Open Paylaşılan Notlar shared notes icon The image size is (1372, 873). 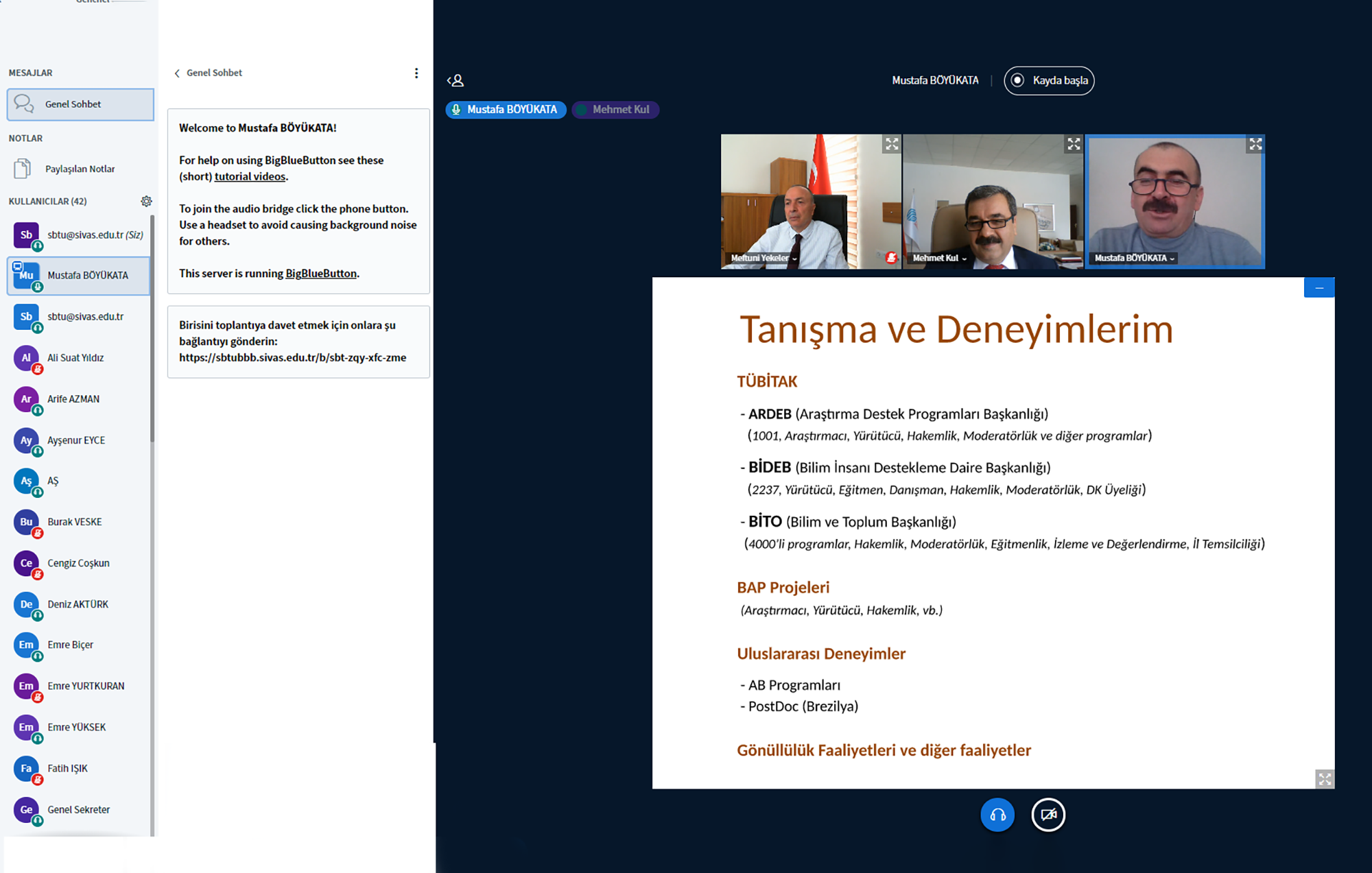[x=23, y=169]
